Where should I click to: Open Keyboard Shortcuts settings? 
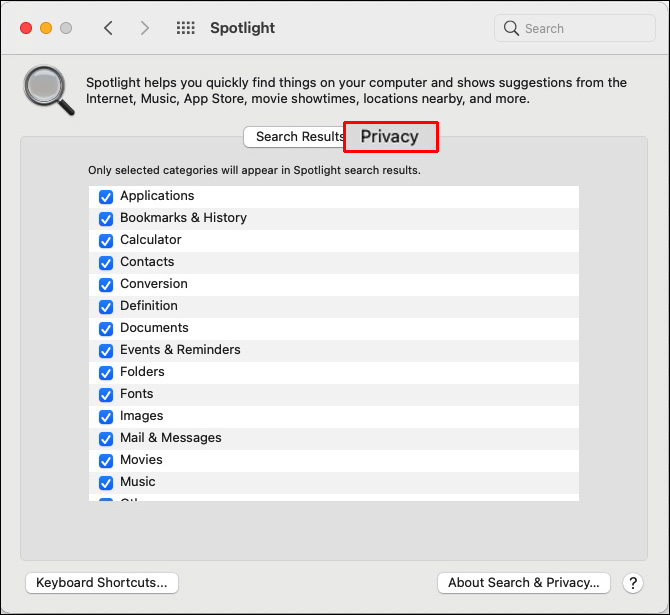[101, 583]
